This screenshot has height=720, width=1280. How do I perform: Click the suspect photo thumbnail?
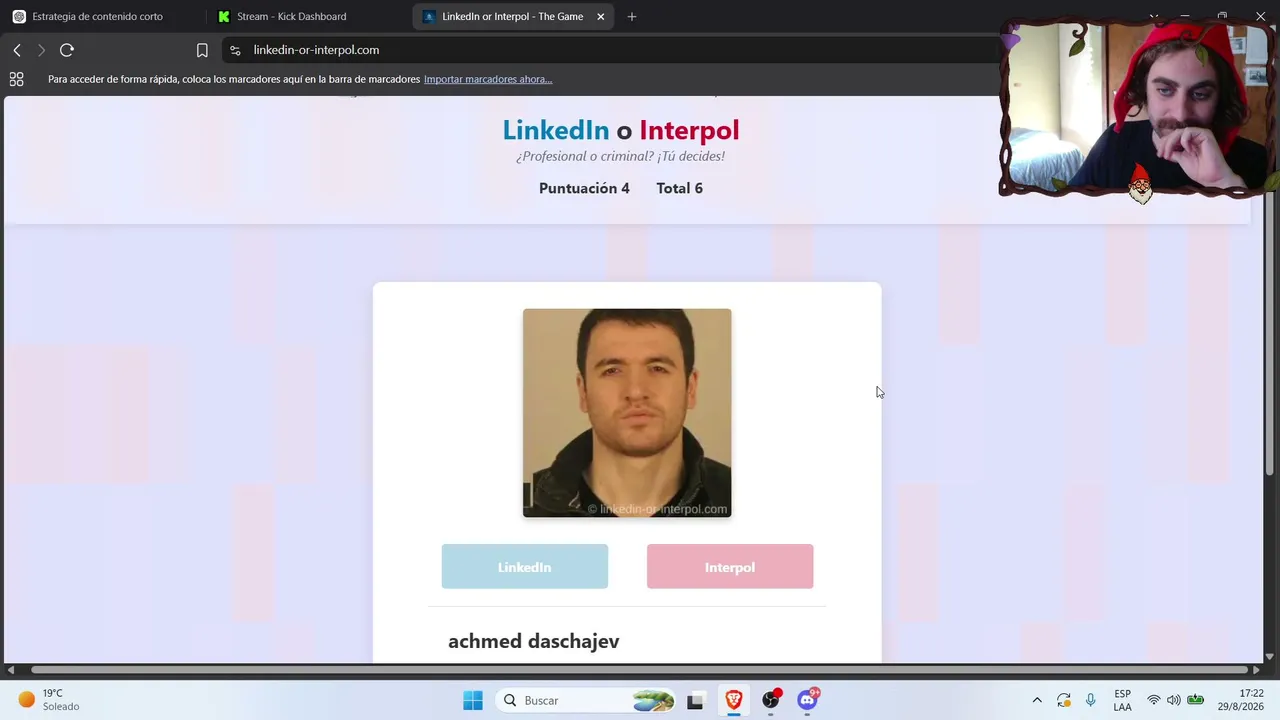click(x=627, y=413)
